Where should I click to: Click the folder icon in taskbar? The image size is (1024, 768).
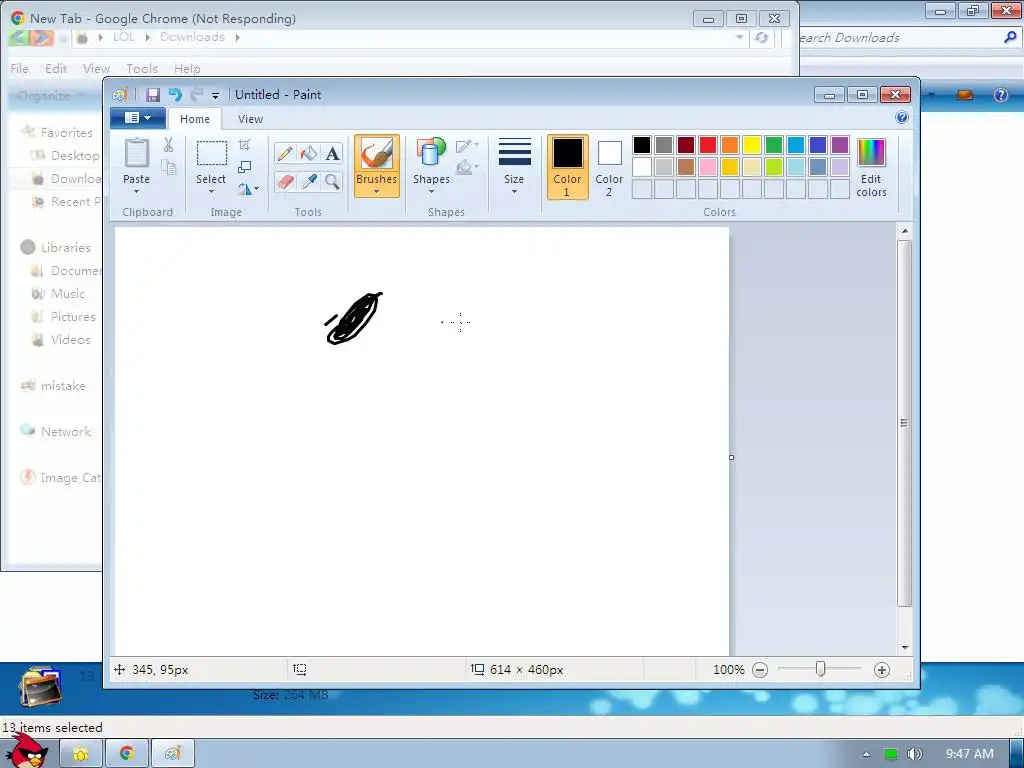[81, 754]
